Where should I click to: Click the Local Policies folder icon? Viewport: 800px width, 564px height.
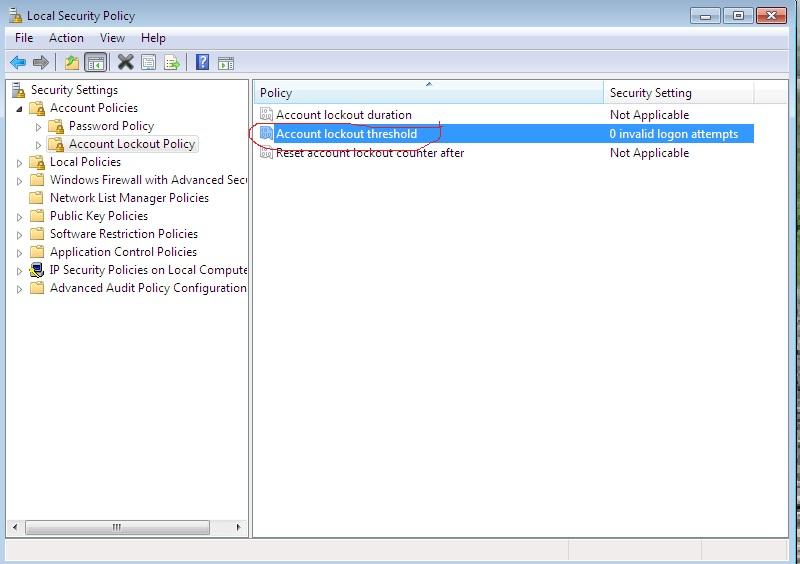(x=37, y=162)
